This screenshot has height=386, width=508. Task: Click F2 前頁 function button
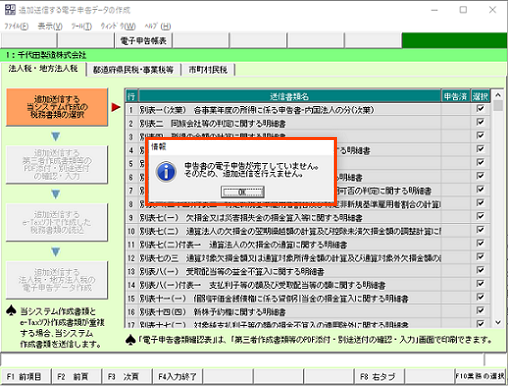[76, 377]
